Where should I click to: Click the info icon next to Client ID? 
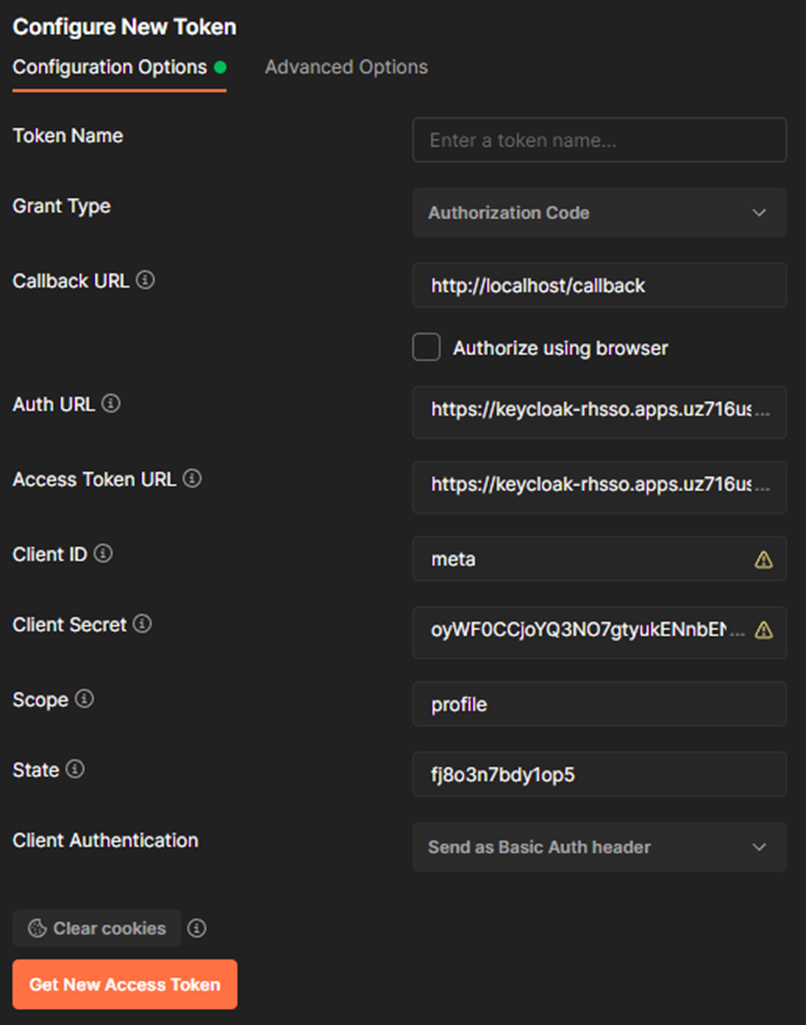103,554
